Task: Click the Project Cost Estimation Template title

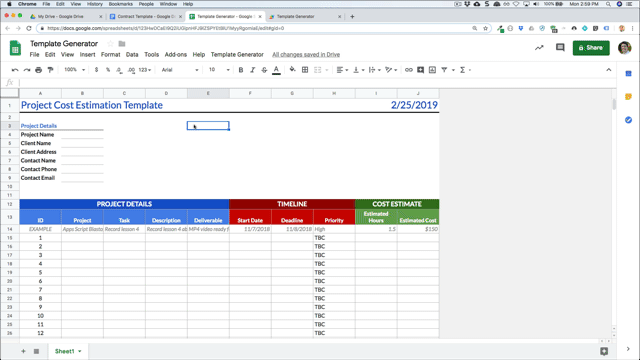Action: tap(92, 105)
